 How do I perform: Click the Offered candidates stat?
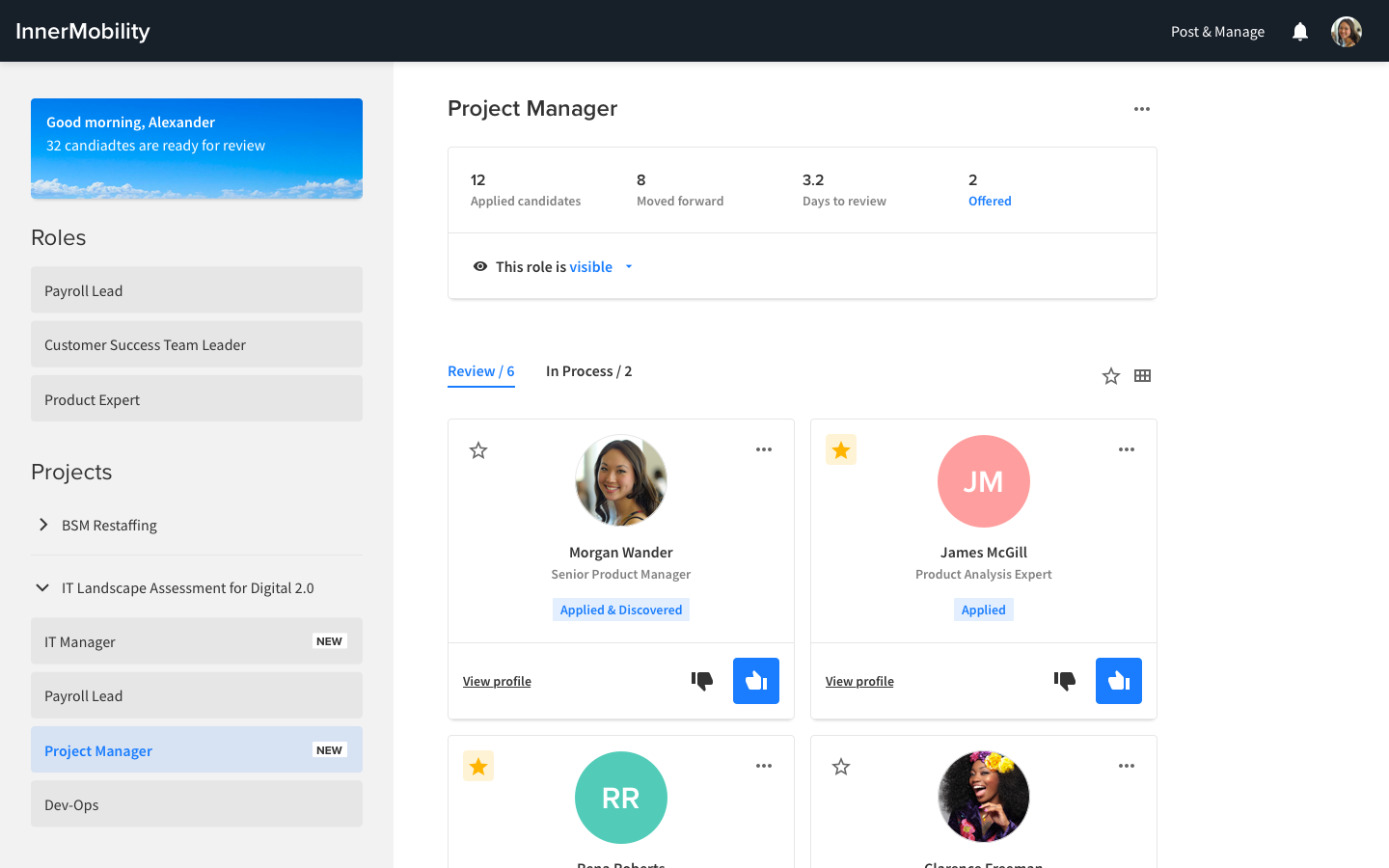point(990,201)
